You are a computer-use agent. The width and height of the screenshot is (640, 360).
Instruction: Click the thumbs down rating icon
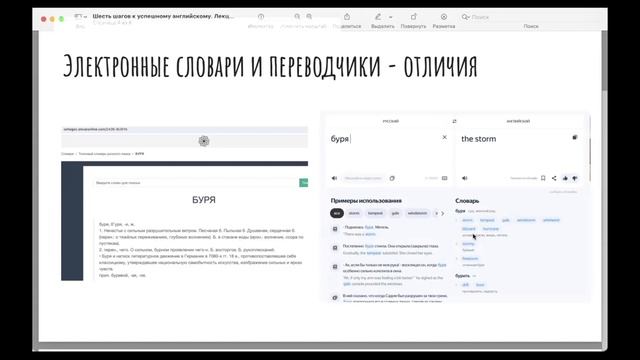pos(575,178)
